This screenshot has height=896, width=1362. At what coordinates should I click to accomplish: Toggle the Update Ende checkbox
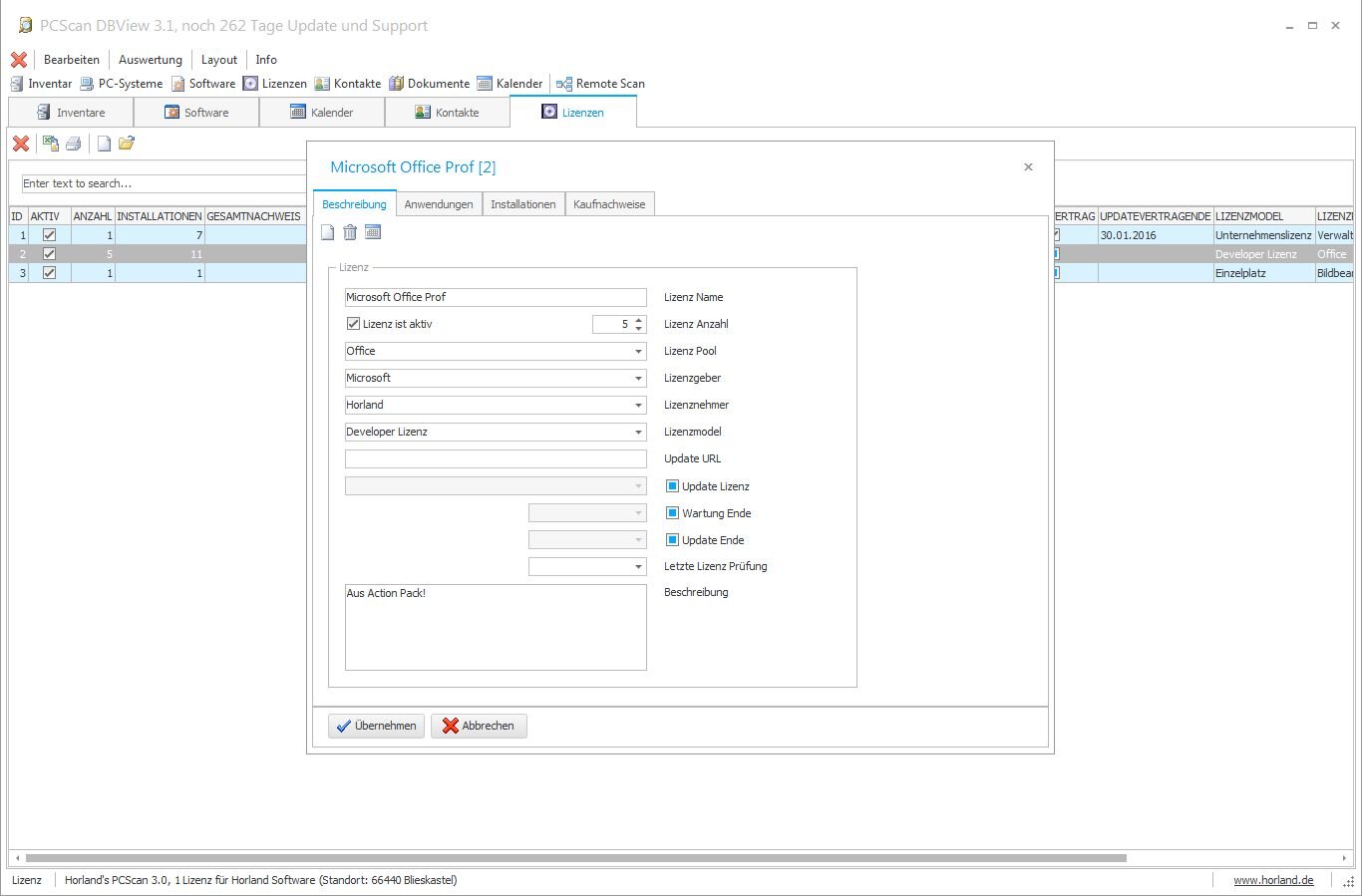coord(672,540)
